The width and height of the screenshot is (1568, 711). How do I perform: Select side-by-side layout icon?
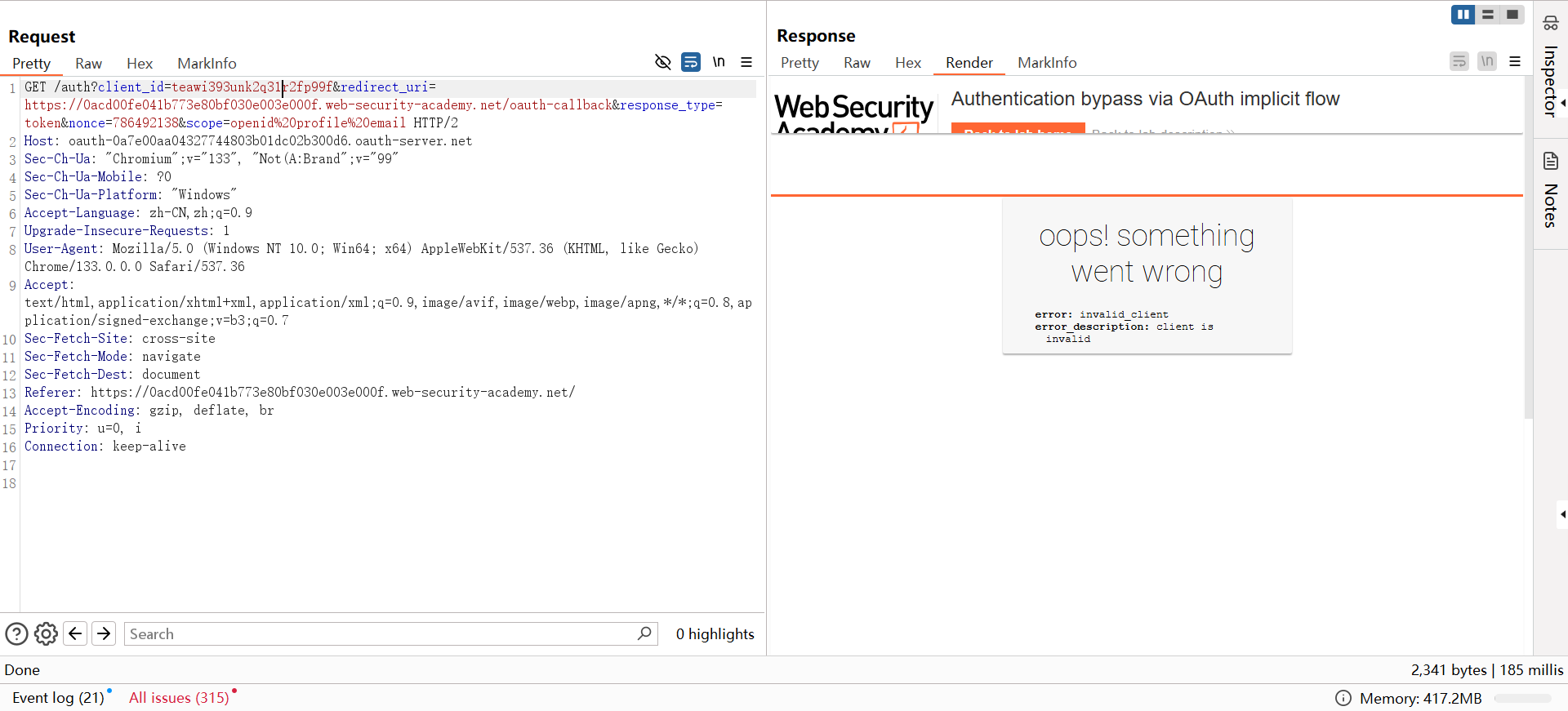tap(1463, 15)
